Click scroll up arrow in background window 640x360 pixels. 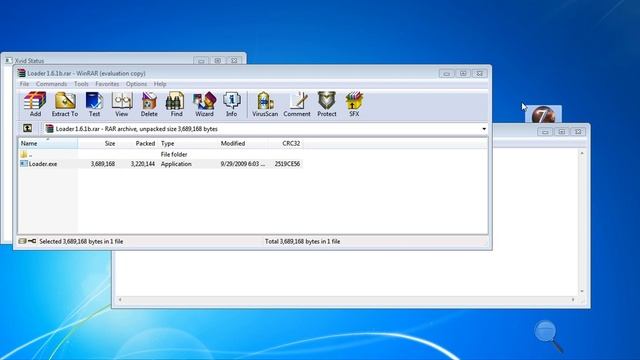[x=582, y=153]
